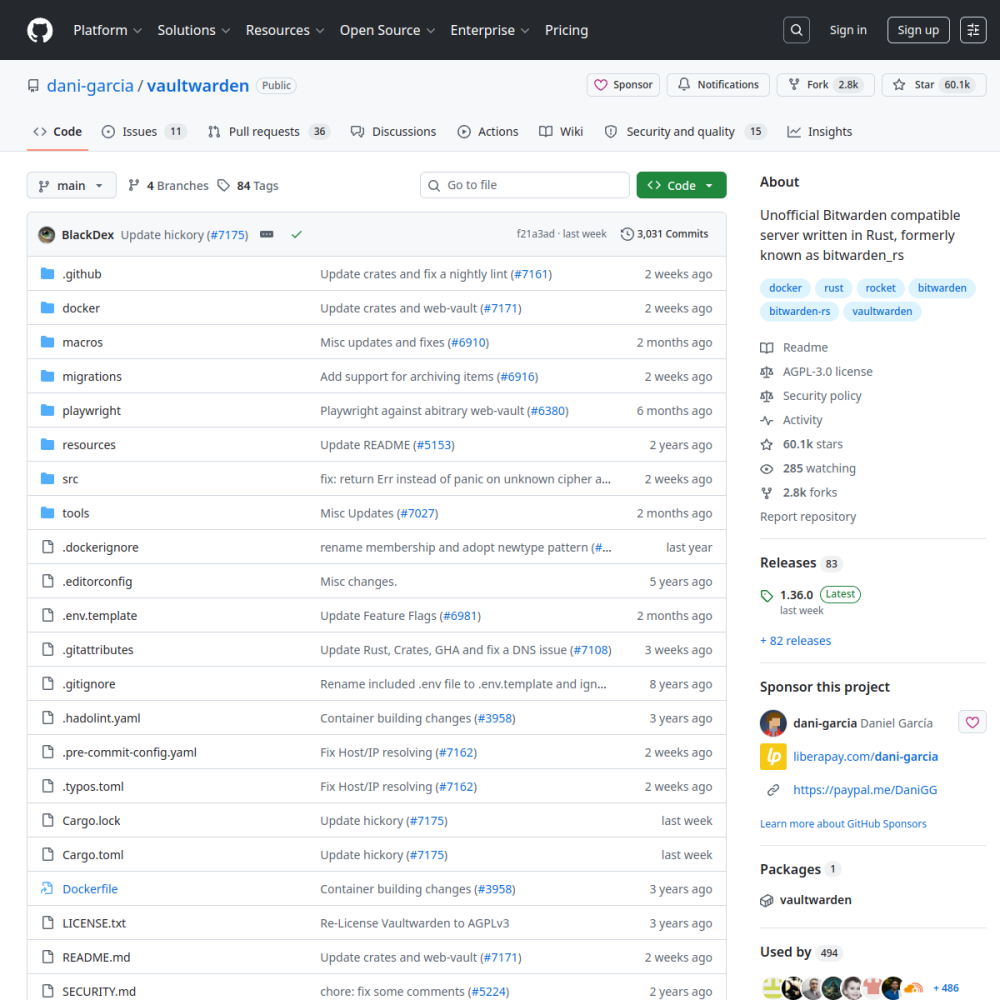Image resolution: width=1000 pixels, height=1000 pixels.
Task: Open pull request #6916 link
Action: coord(517,376)
